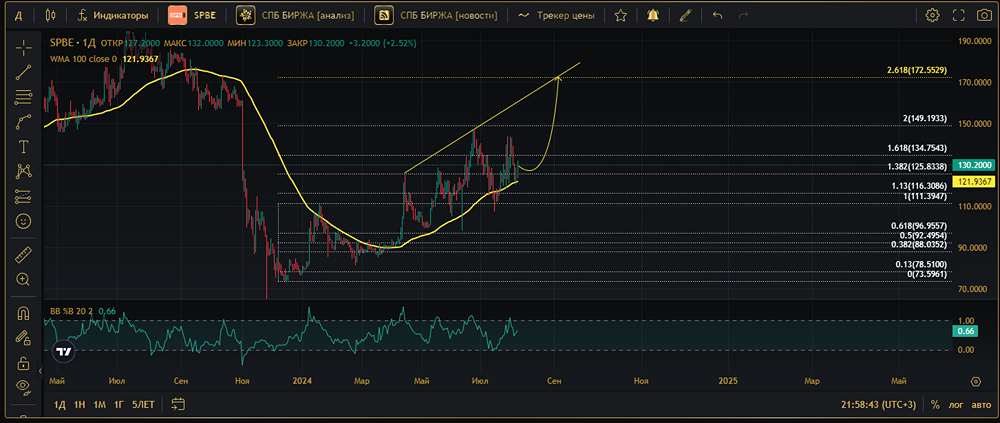Activate the zoom-in magnifier tool
Image resolution: width=1000 pixels, height=423 pixels.
[x=23, y=279]
